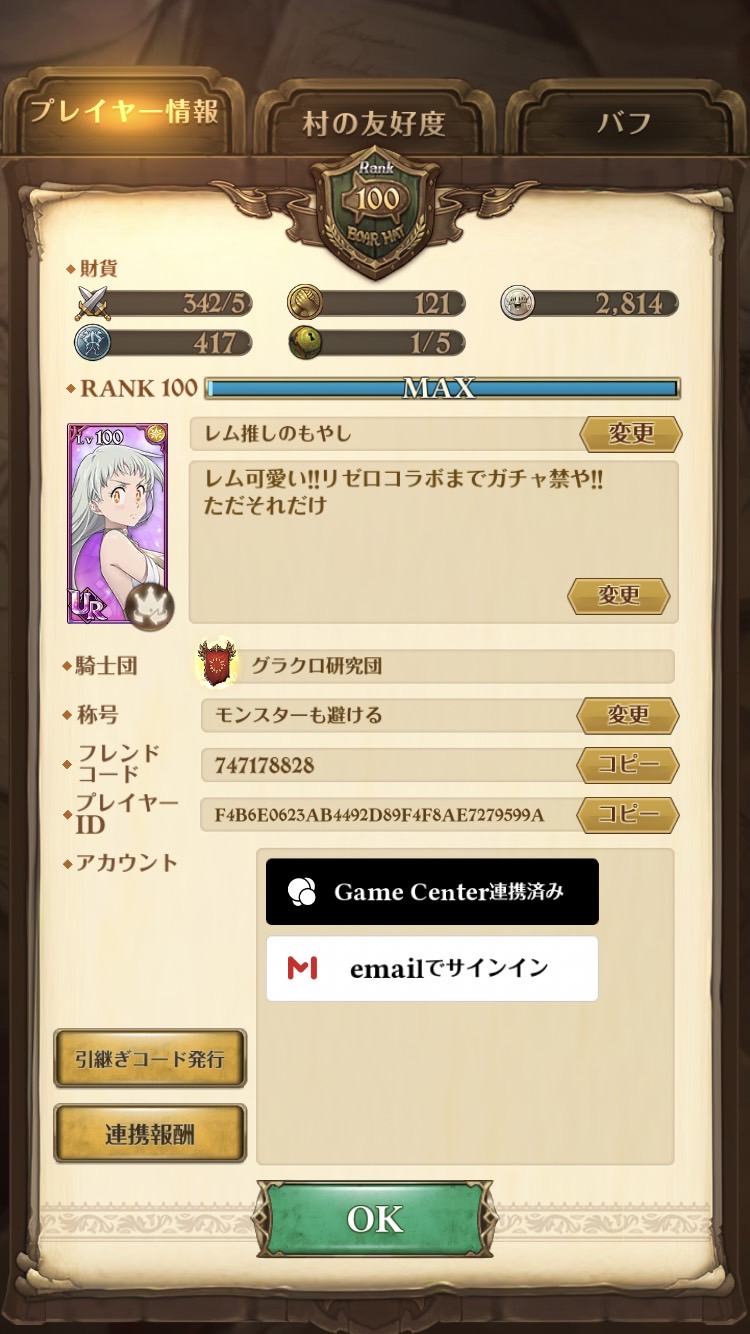Tap the UR character portrait thumbnail
This screenshot has height=1334, width=750.
pyautogui.click(x=117, y=523)
